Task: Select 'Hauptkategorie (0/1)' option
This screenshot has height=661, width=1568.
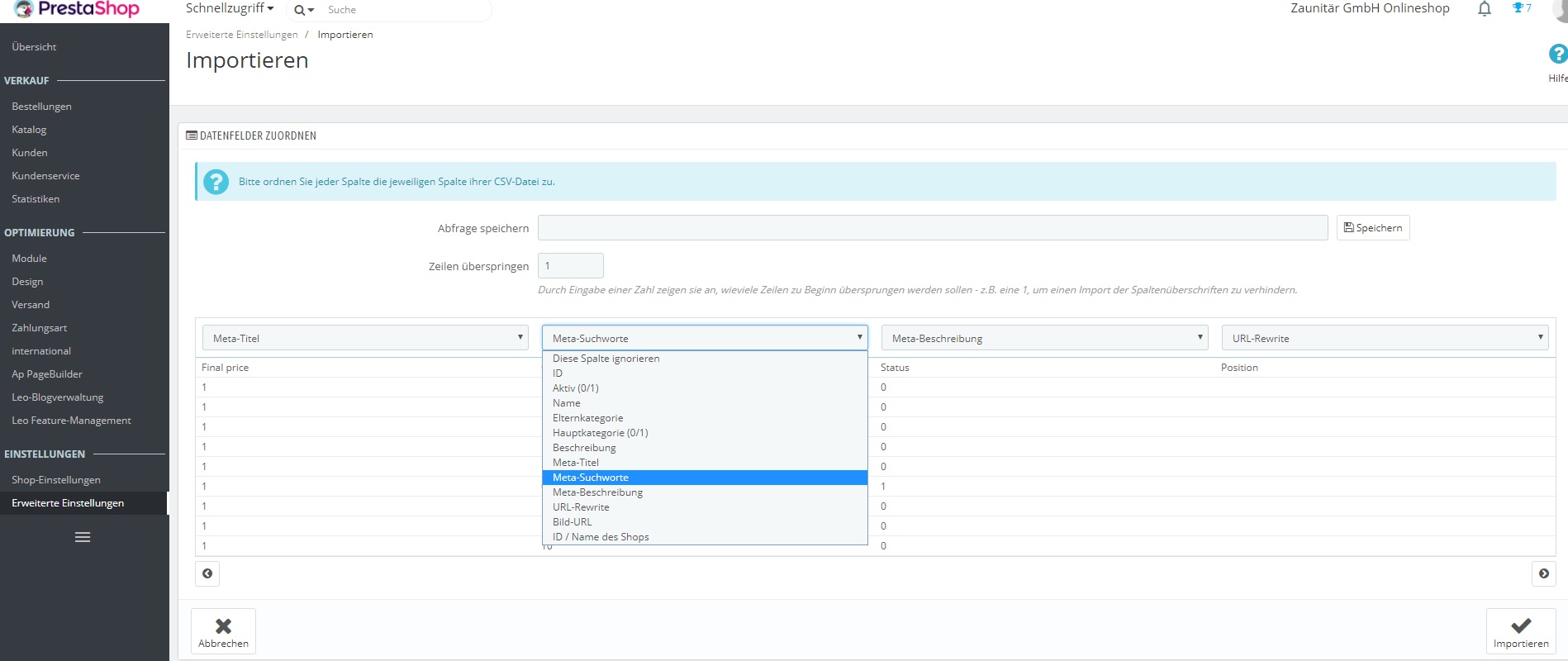Action: [705, 433]
